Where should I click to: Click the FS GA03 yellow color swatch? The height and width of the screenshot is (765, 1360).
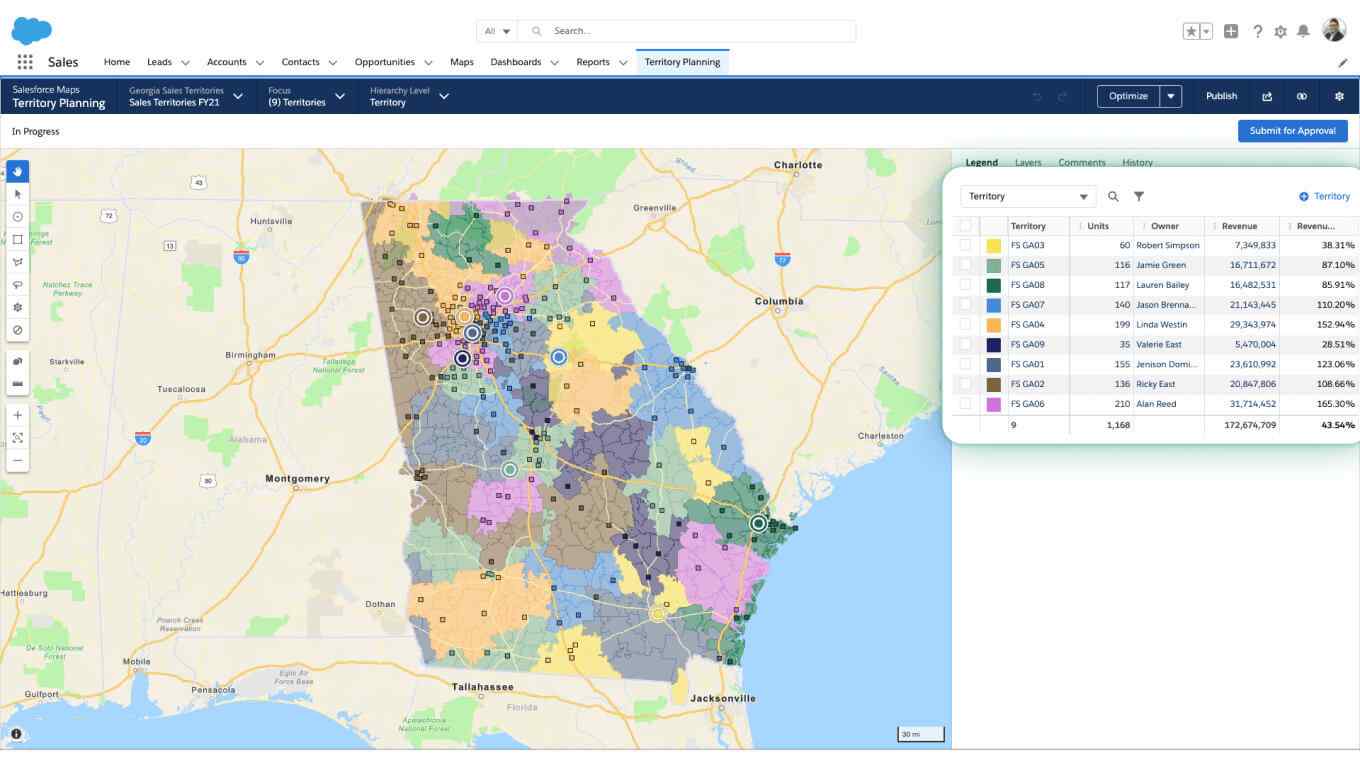994,246
